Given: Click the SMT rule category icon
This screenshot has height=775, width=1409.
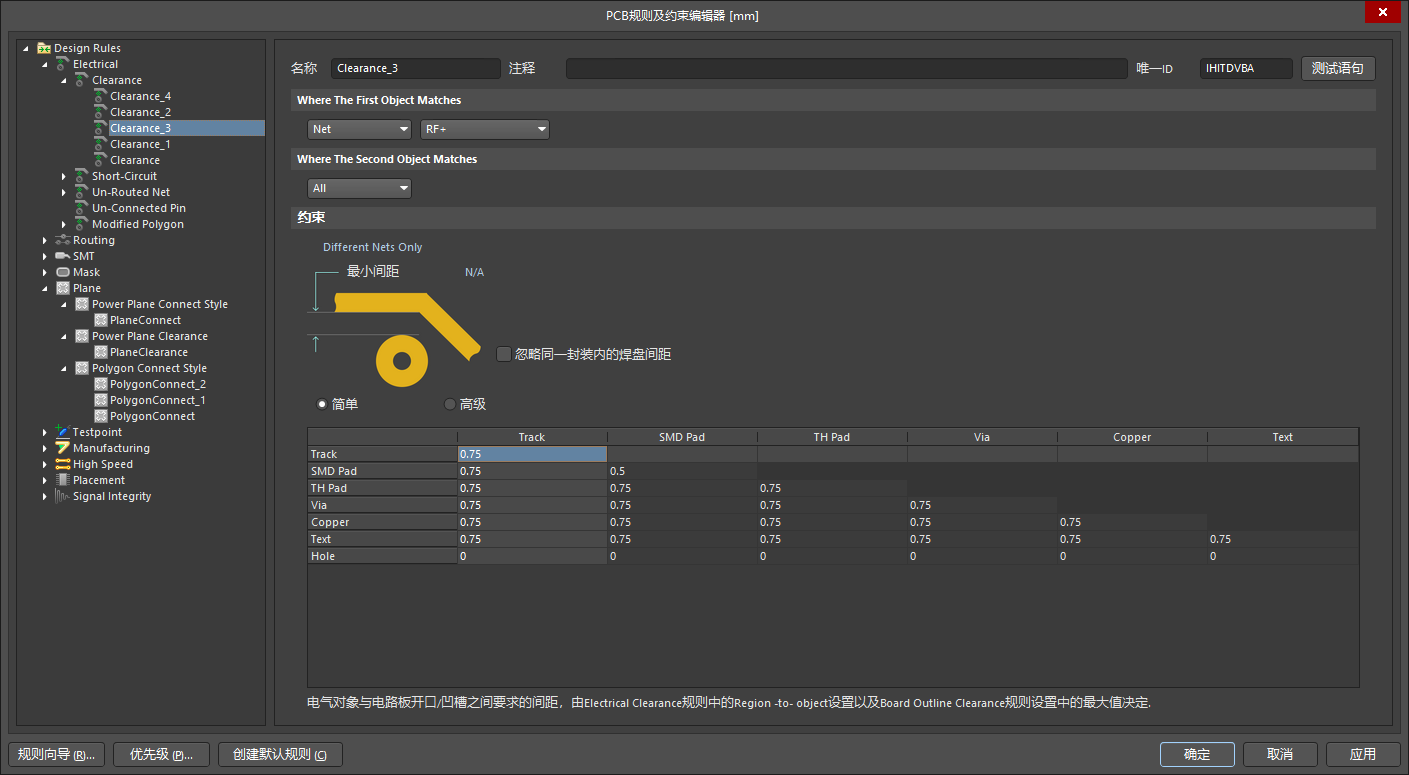Looking at the screenshot, I should (63, 256).
